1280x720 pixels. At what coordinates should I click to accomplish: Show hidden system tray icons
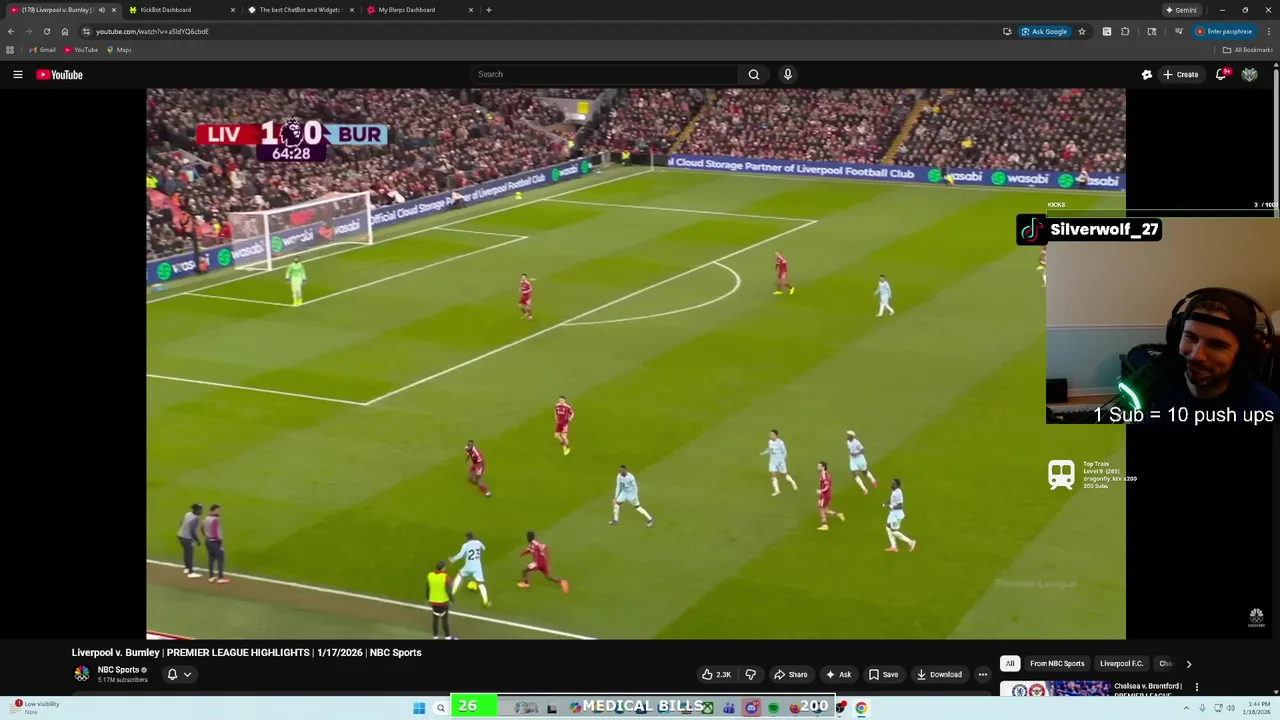coord(1188,708)
